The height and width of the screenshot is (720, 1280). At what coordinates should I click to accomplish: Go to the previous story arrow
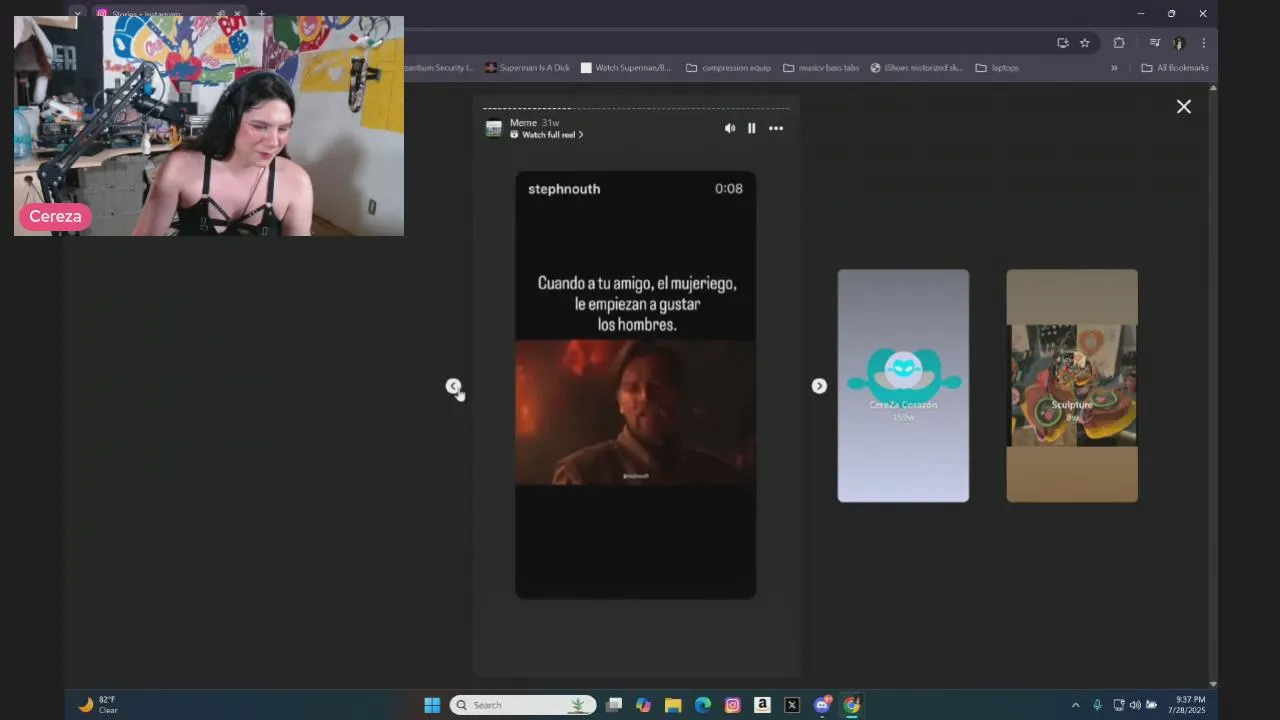pos(453,386)
